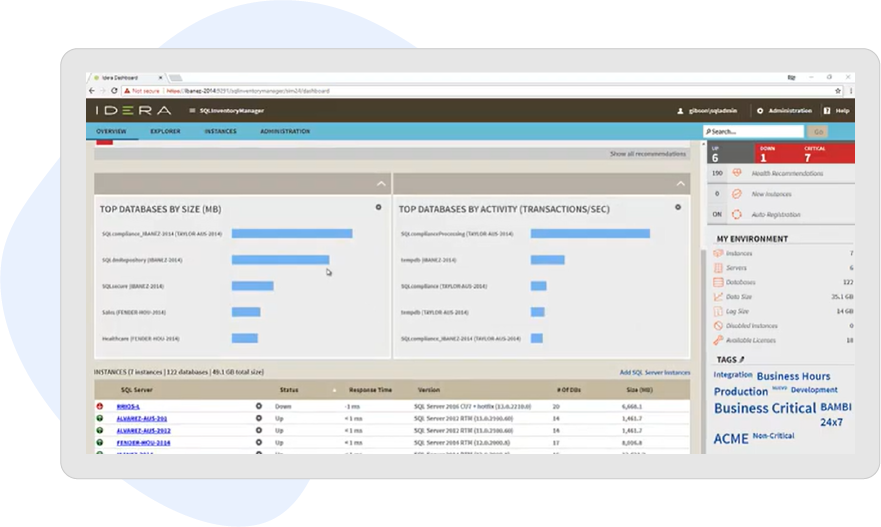Open Databases in My Environment
Screen dimensions: 881x527
pos(741,282)
